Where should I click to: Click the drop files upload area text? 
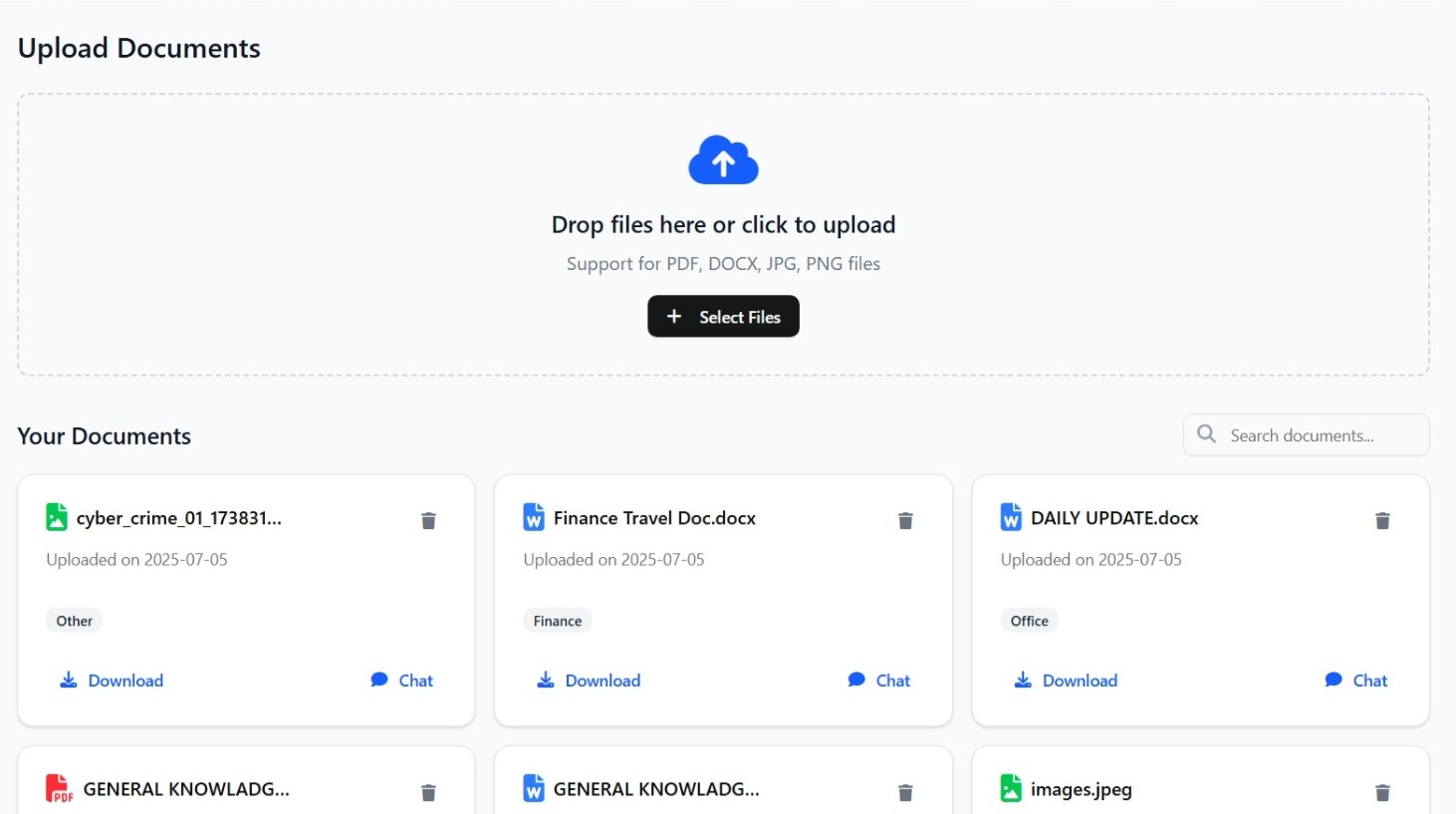[723, 225]
